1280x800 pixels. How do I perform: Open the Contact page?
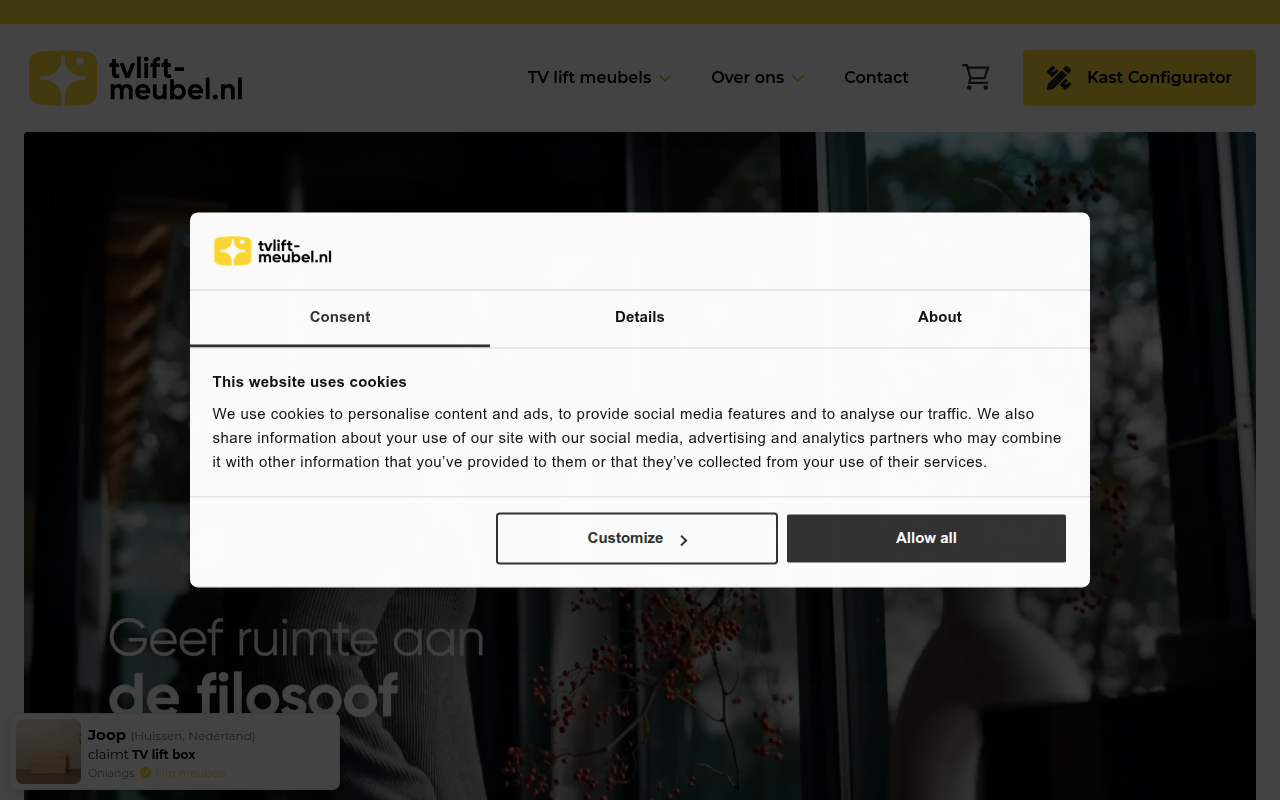click(x=876, y=77)
